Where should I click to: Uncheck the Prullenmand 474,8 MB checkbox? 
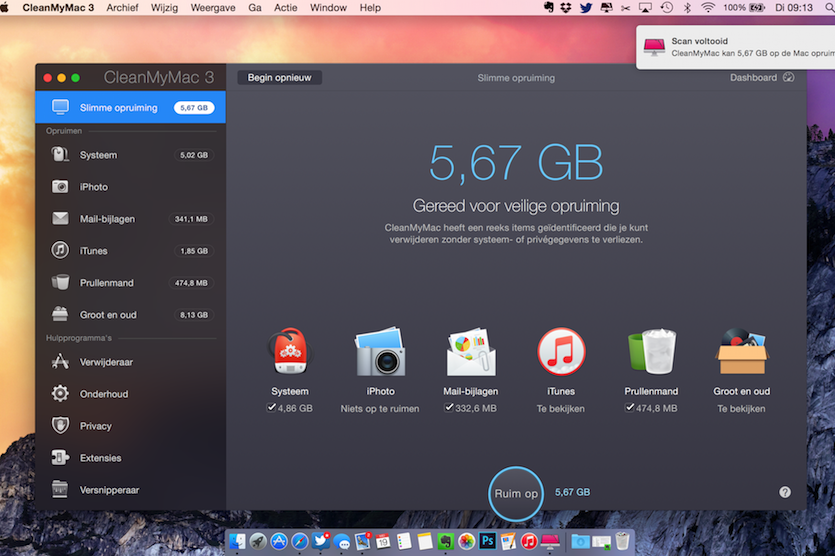(630, 407)
